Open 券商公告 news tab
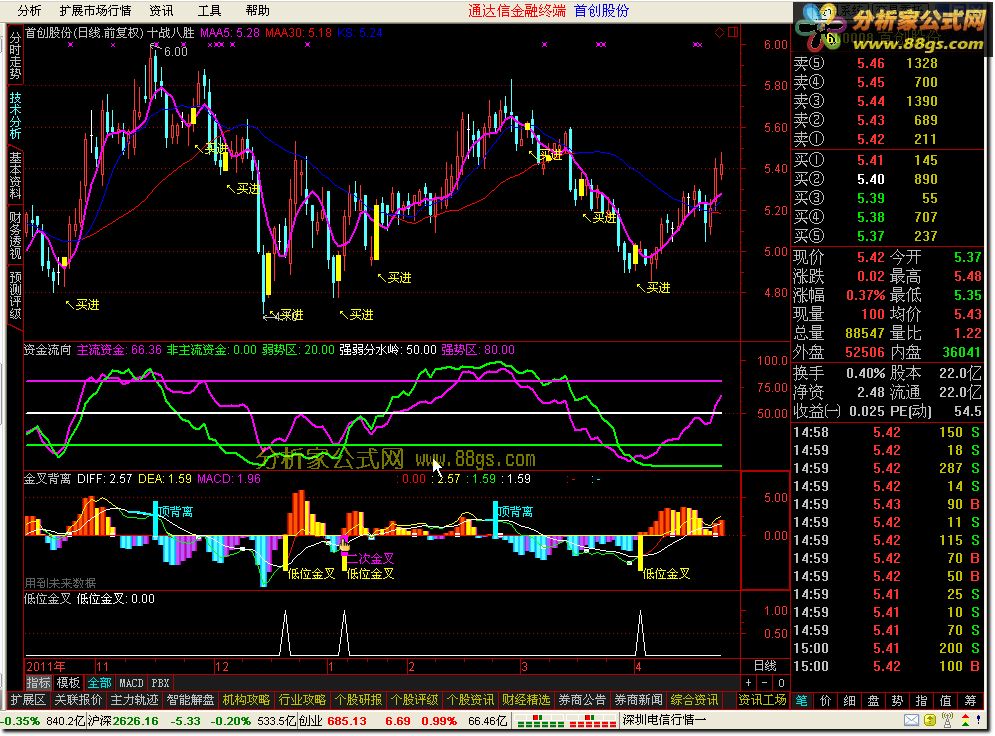Screen dimensions: 995x736 coord(582,700)
